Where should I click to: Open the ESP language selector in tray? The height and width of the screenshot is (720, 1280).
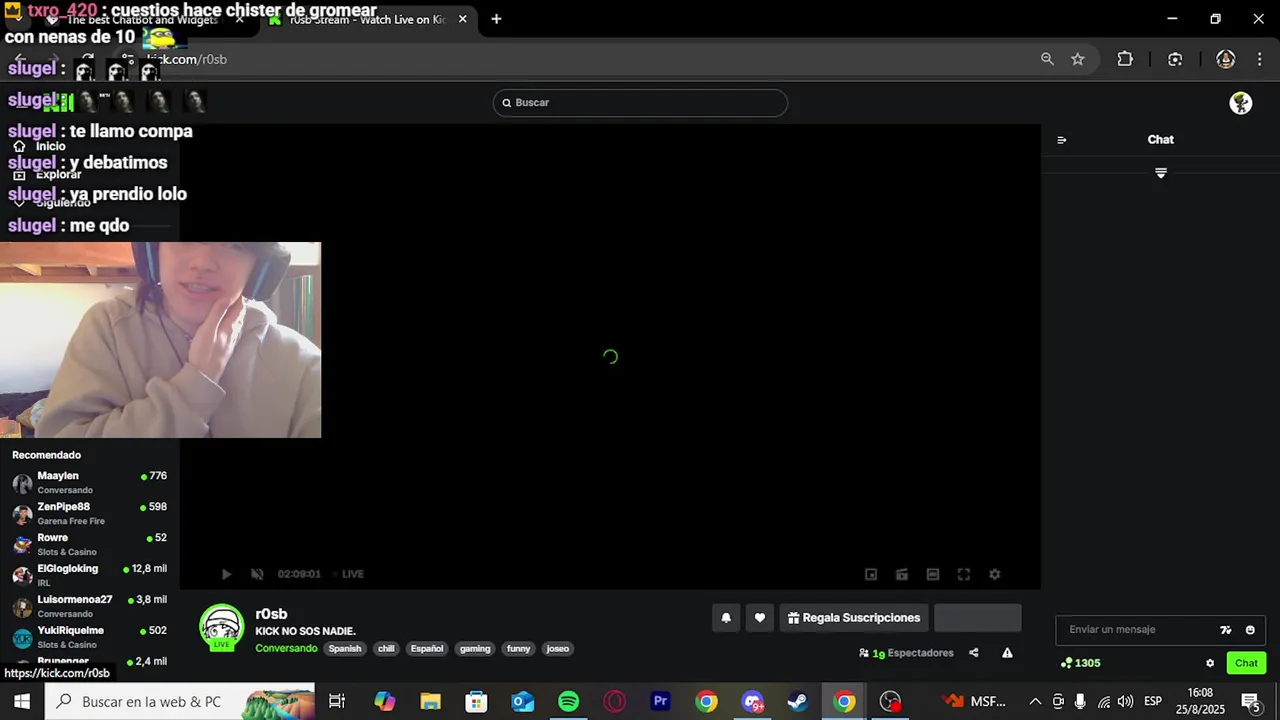[1153, 702]
